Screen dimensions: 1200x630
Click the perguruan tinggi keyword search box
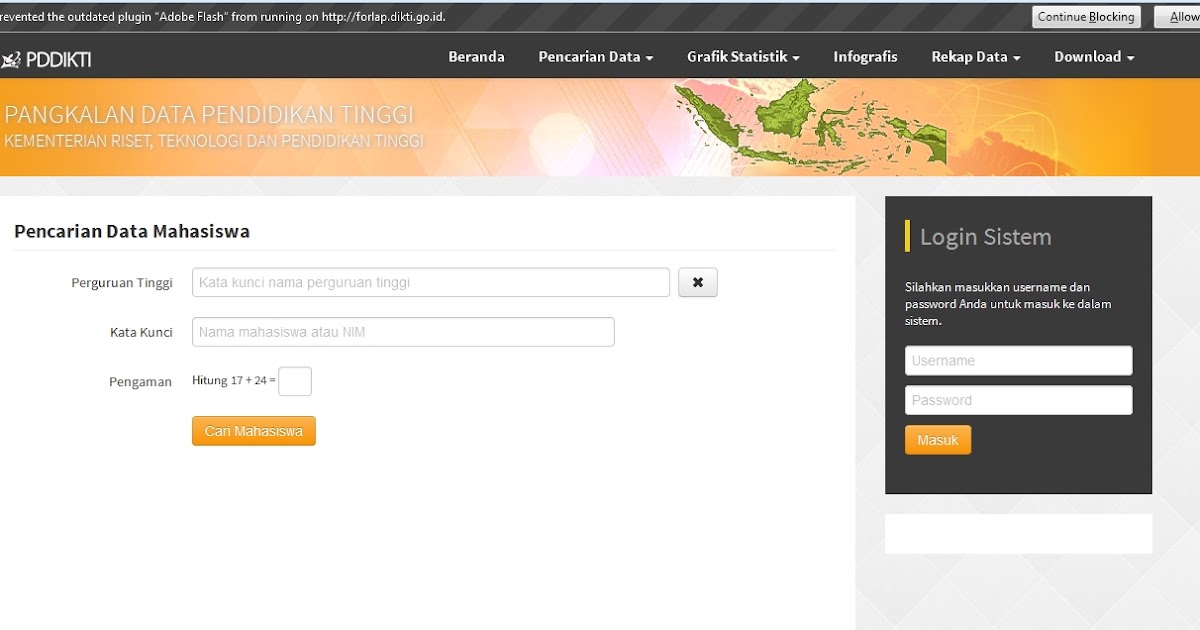point(430,282)
